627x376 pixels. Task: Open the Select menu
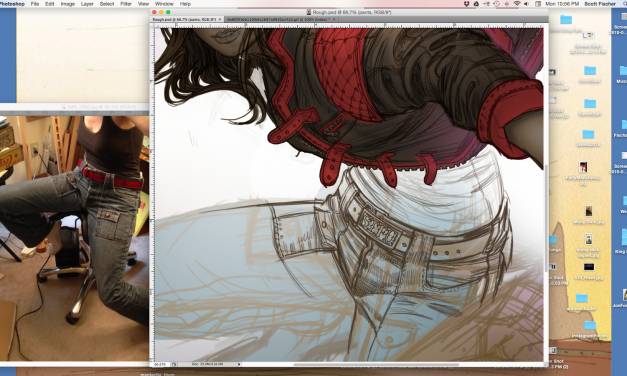(107, 4)
